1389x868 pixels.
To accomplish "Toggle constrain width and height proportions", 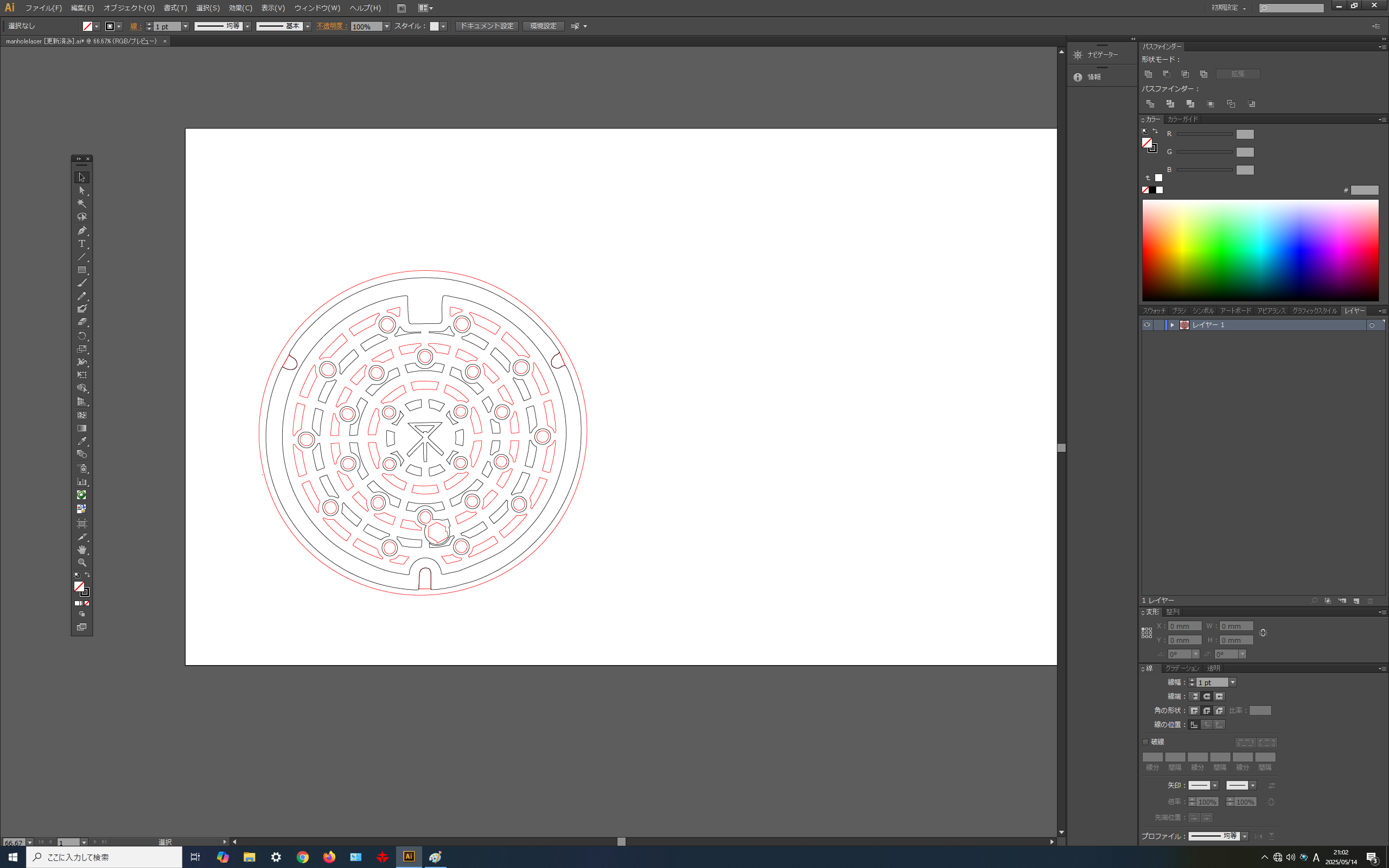I will pyautogui.click(x=1263, y=633).
